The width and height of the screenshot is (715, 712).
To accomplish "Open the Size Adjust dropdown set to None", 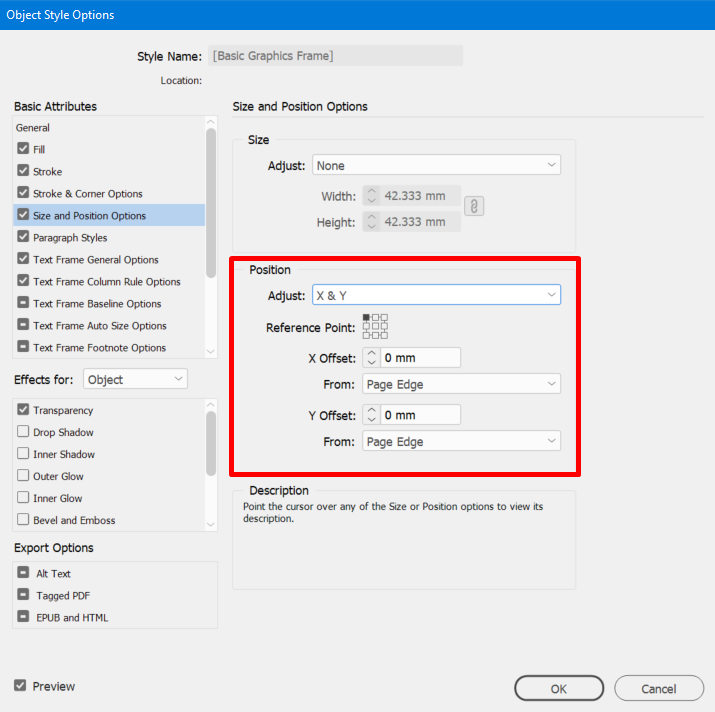I will point(436,165).
